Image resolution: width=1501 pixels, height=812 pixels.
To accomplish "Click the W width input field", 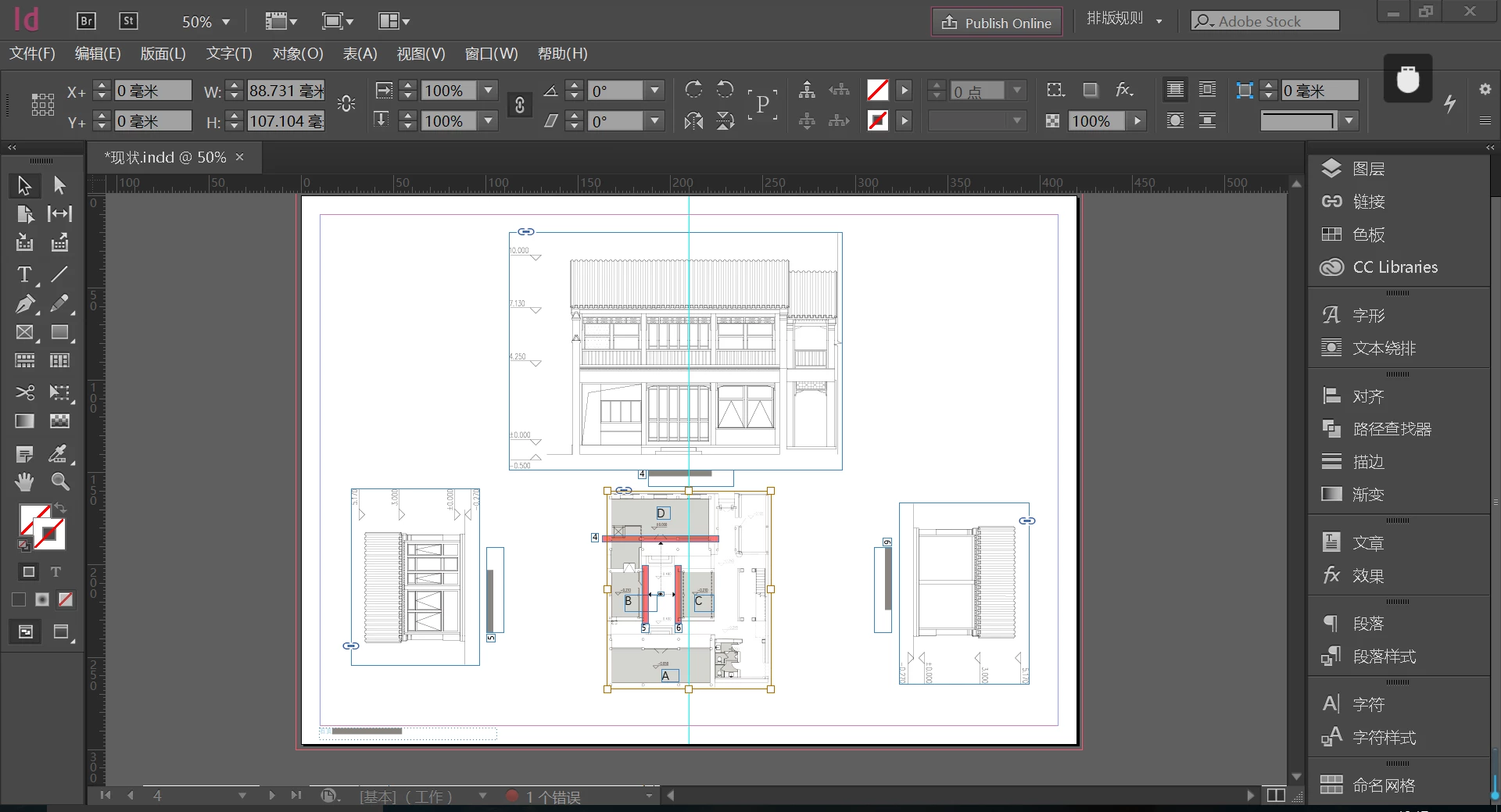I will [x=286, y=91].
